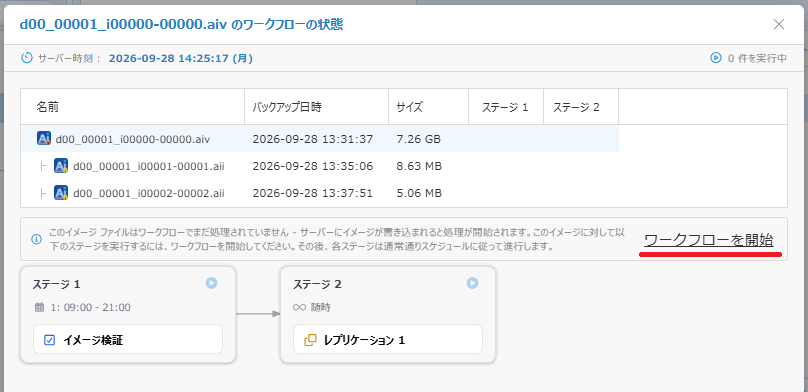Select the d00_00001_i00002-00002.aii row
The width and height of the screenshot is (808, 392).
pyautogui.click(x=319, y=193)
